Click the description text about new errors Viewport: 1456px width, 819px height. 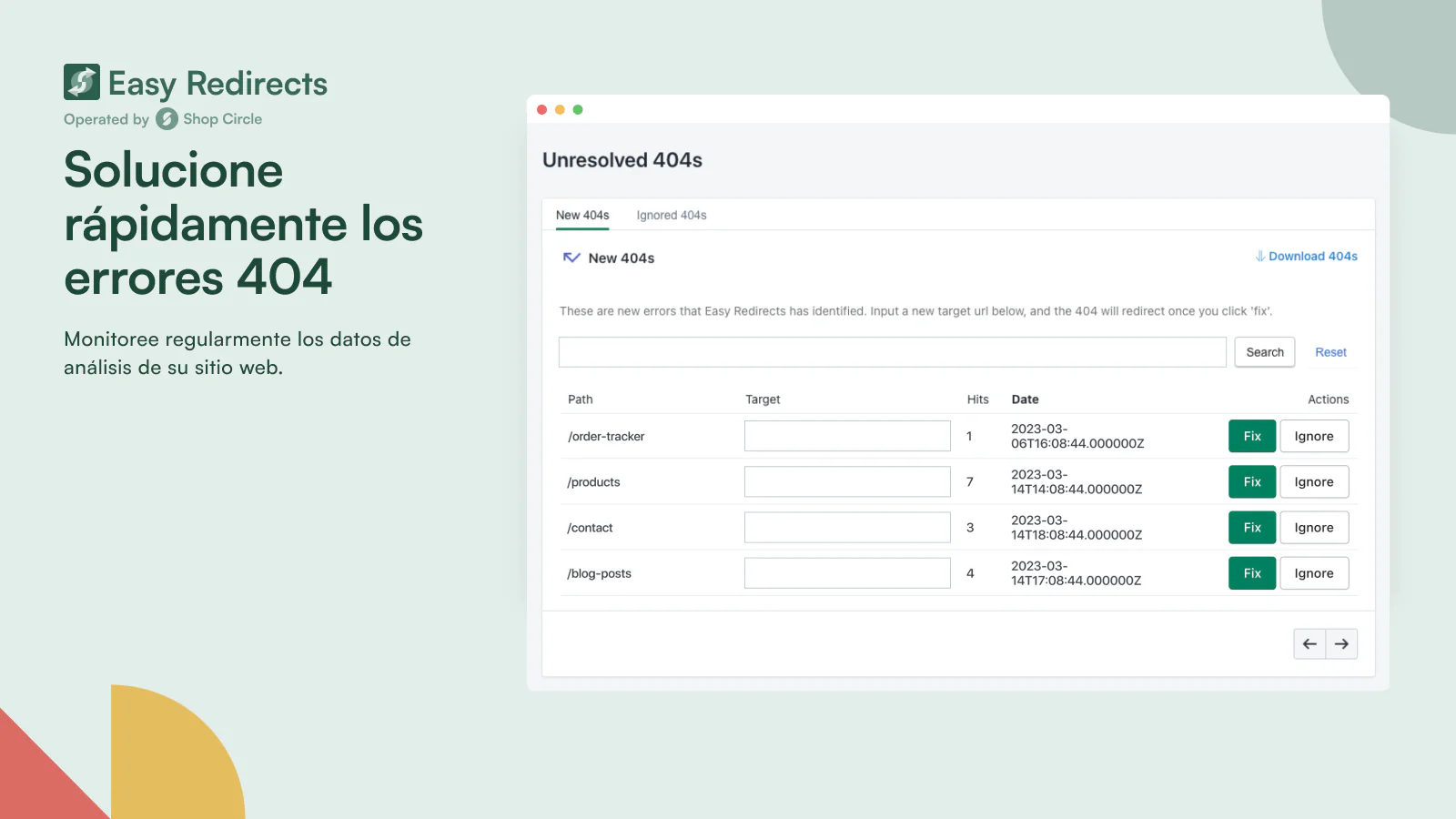pos(915,311)
